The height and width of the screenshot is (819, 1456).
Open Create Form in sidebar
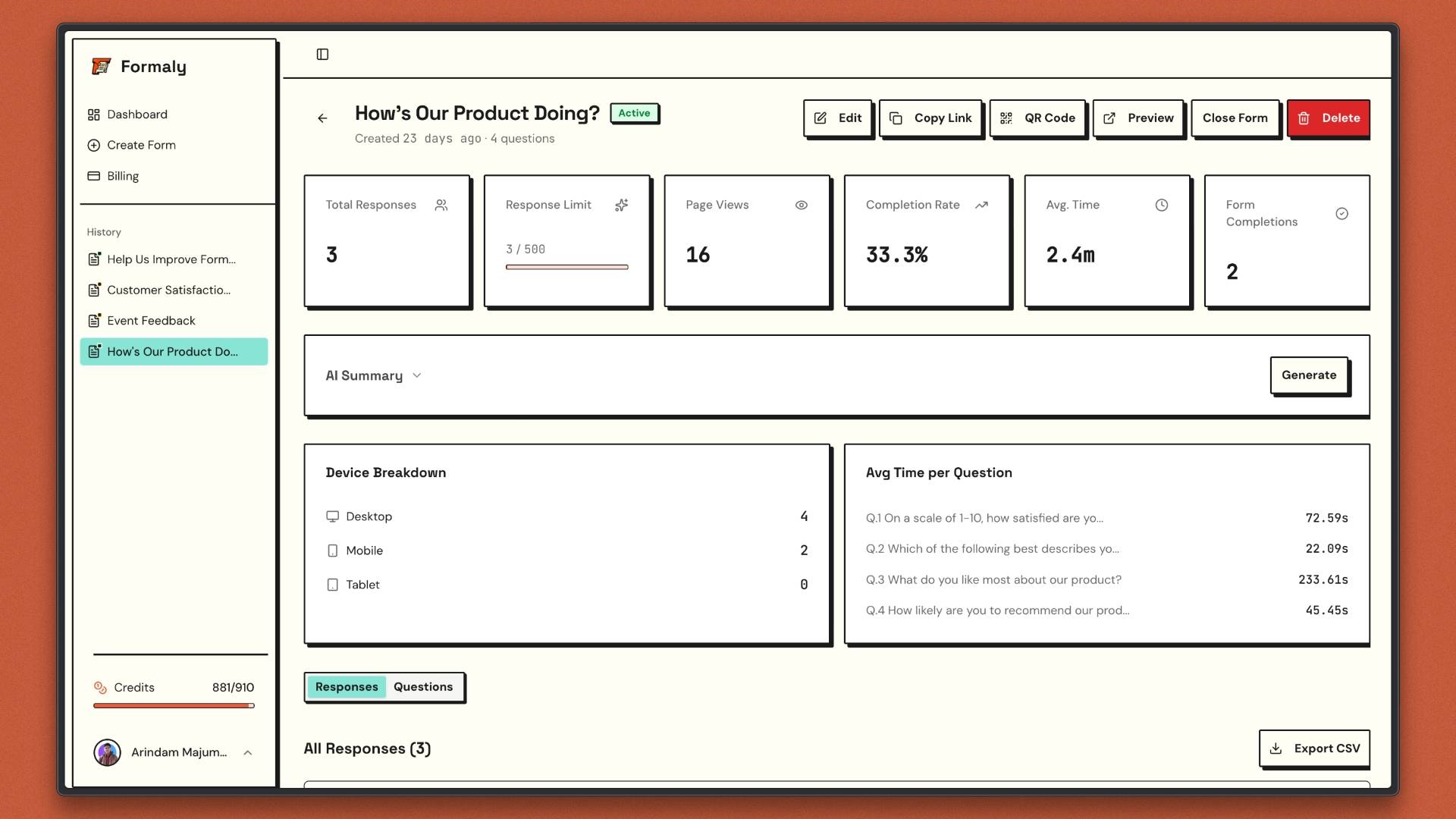point(141,145)
